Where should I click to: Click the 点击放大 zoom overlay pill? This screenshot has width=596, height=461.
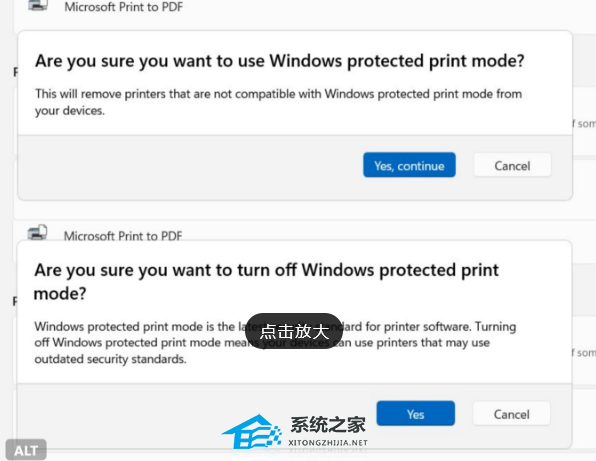[294, 331]
